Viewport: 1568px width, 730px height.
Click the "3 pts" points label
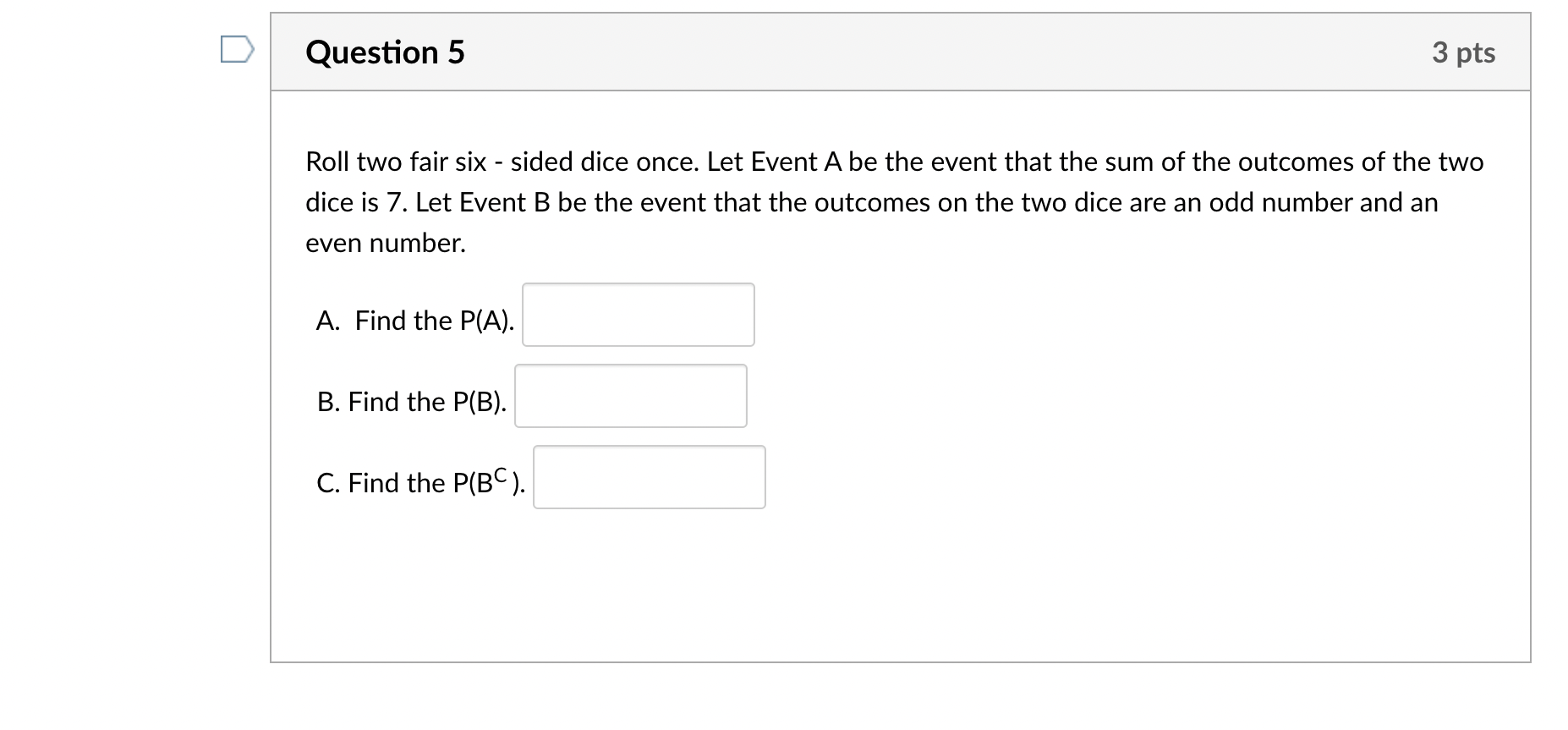pyautogui.click(x=1463, y=52)
